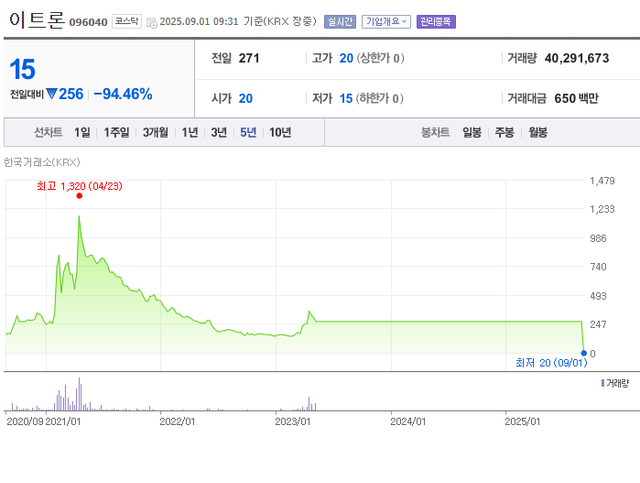Click the 2024/01 axis date label
The width and height of the screenshot is (640, 483).
(x=408, y=421)
